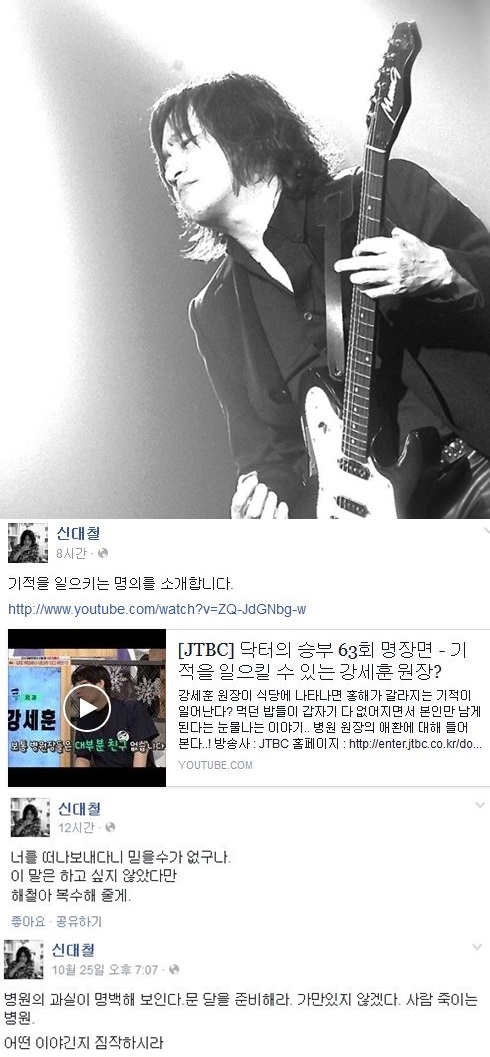Click profile avatar on 10월 25일 post
Image resolution: width=490 pixels, height=1057 pixels.
[24, 959]
